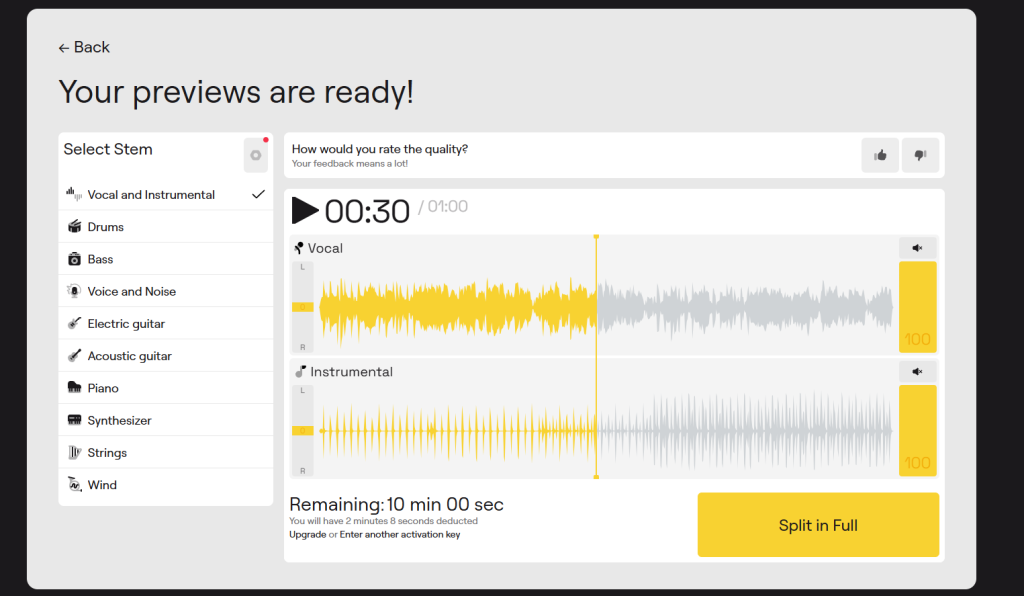Go Back to previous screen
Screen dimensions: 1024x596
84,47
